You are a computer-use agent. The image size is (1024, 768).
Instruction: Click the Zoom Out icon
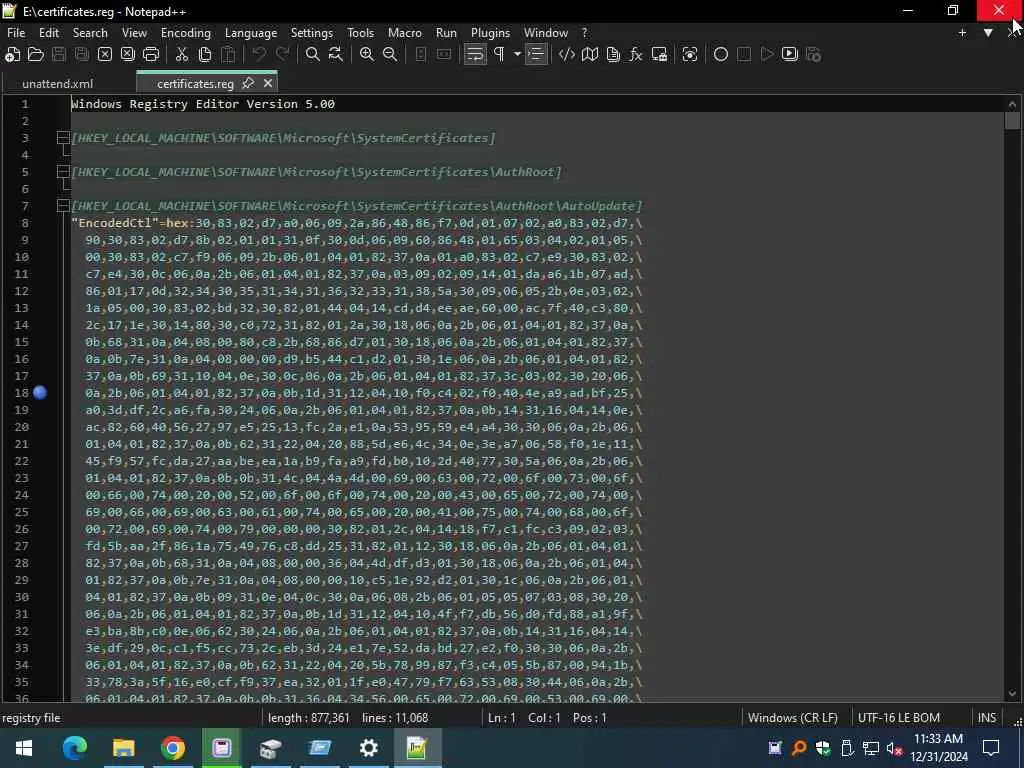390,55
